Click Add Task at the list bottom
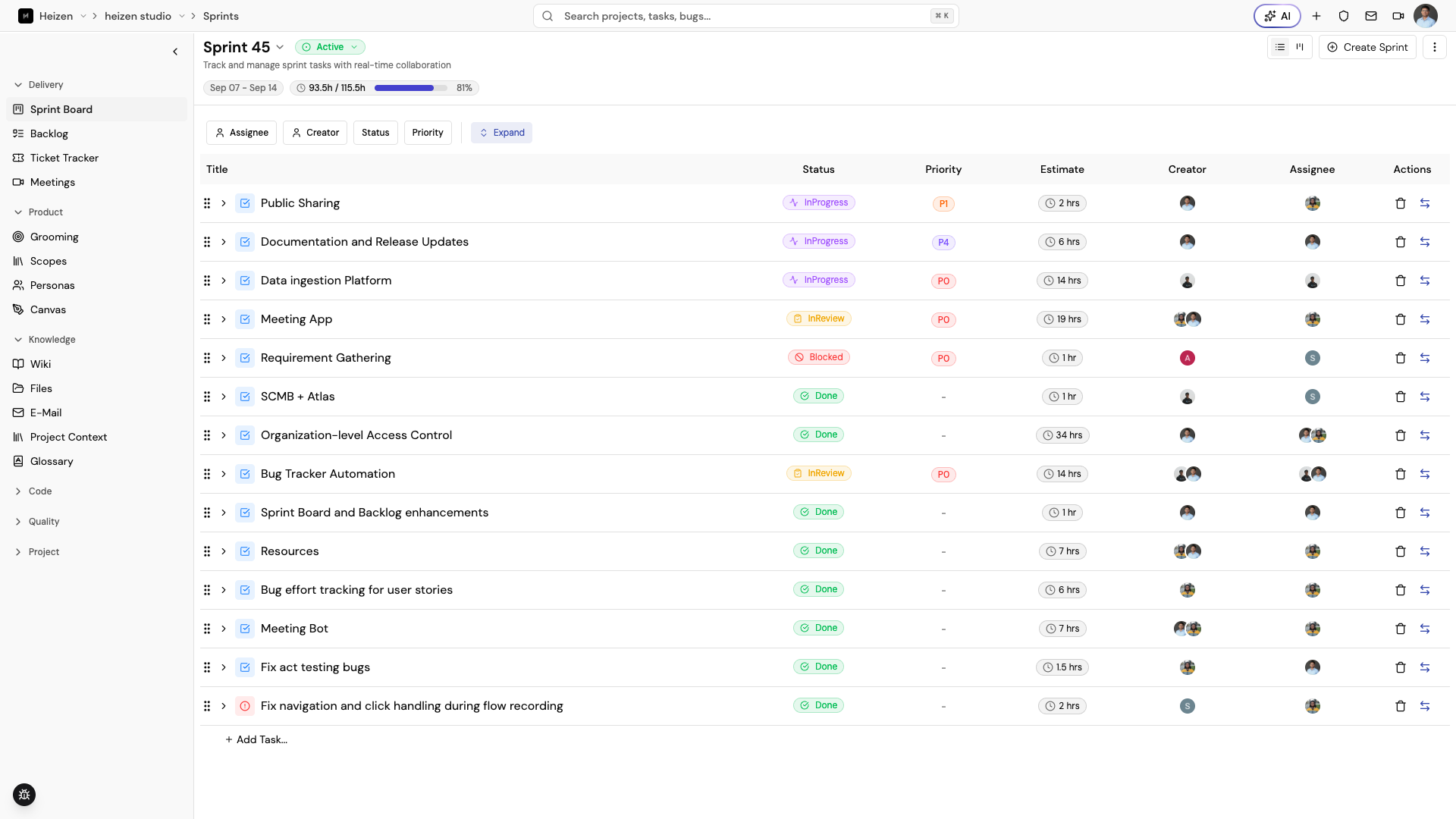 point(256,739)
